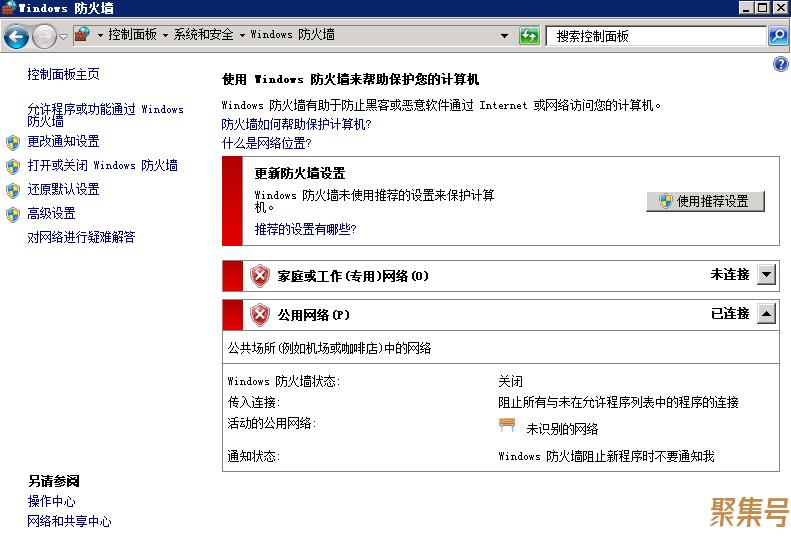Click the forward navigation arrow button
791x542 pixels.
pos(44,37)
